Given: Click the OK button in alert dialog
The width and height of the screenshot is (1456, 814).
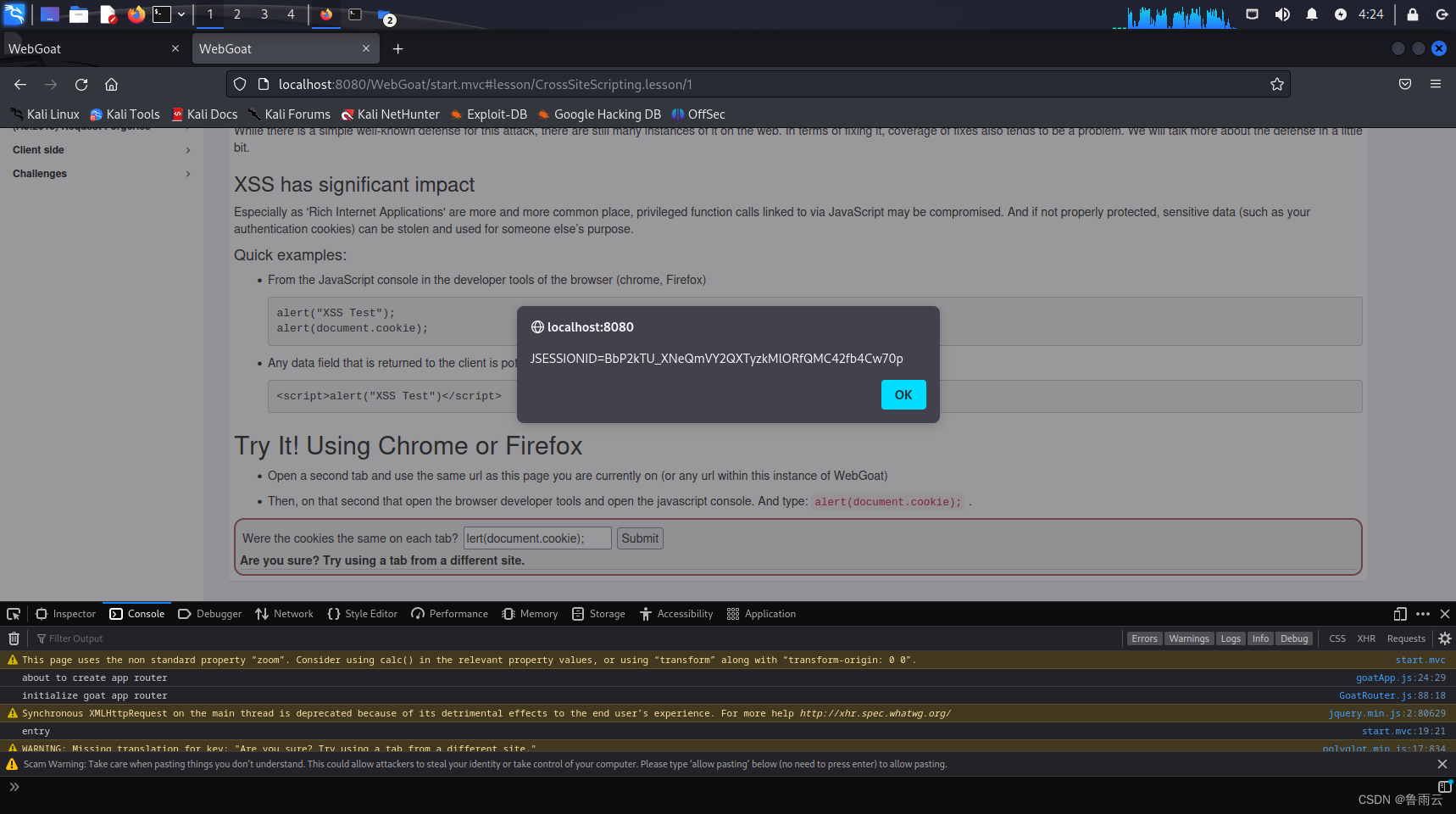Looking at the screenshot, I should point(903,395).
